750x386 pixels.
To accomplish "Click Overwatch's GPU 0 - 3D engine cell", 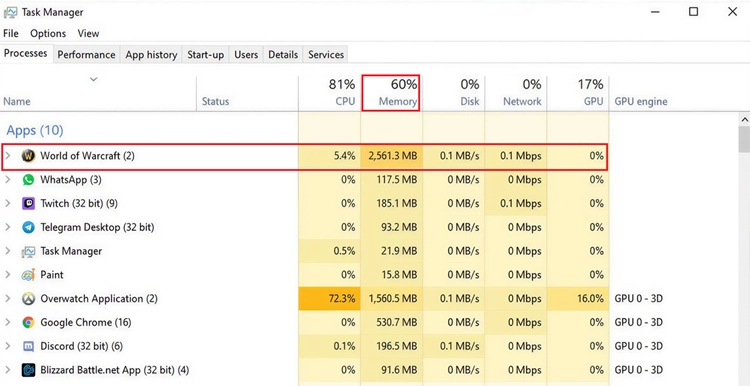I will (639, 299).
